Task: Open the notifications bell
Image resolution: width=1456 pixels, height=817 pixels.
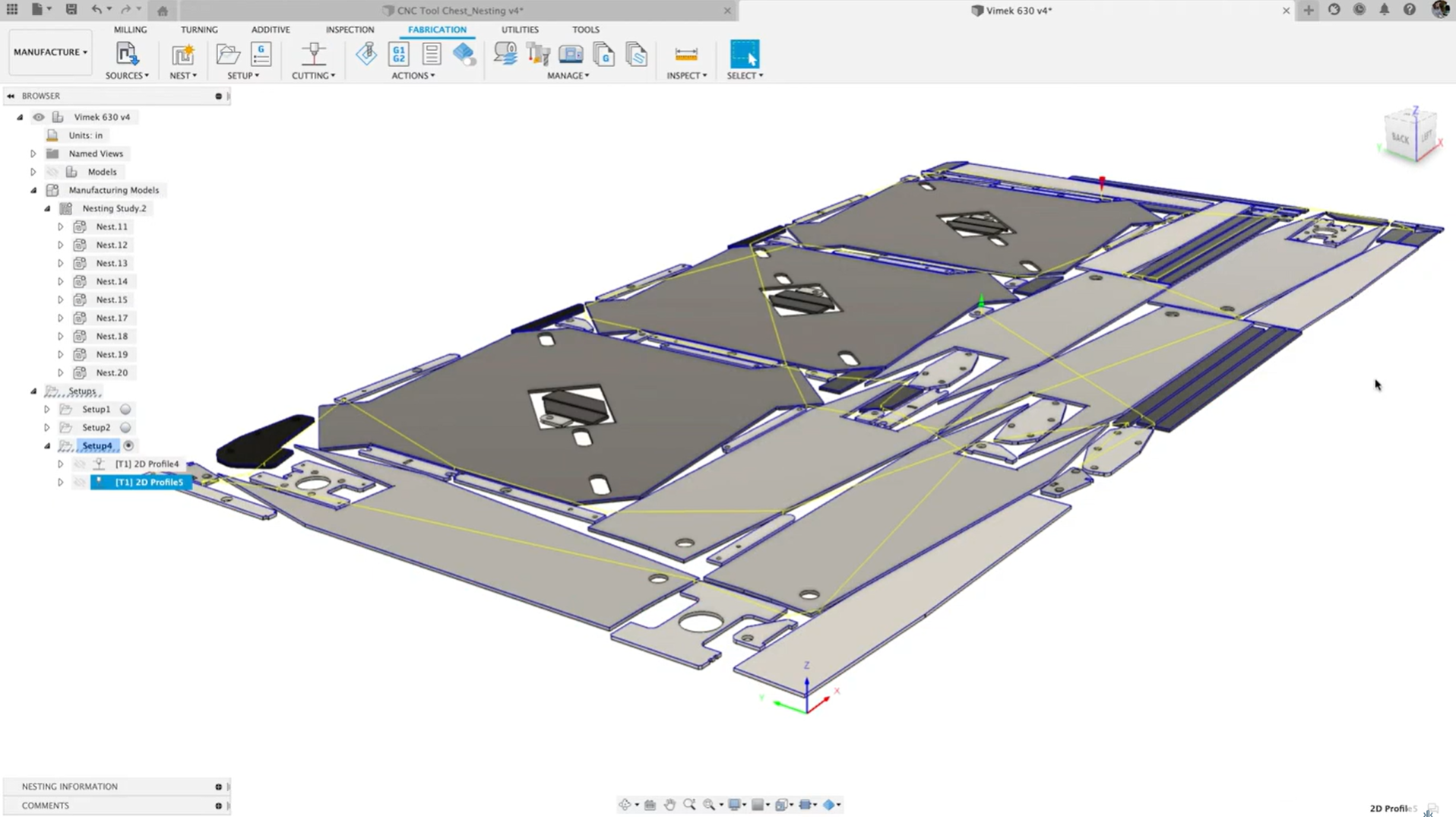Action: coord(1385,10)
